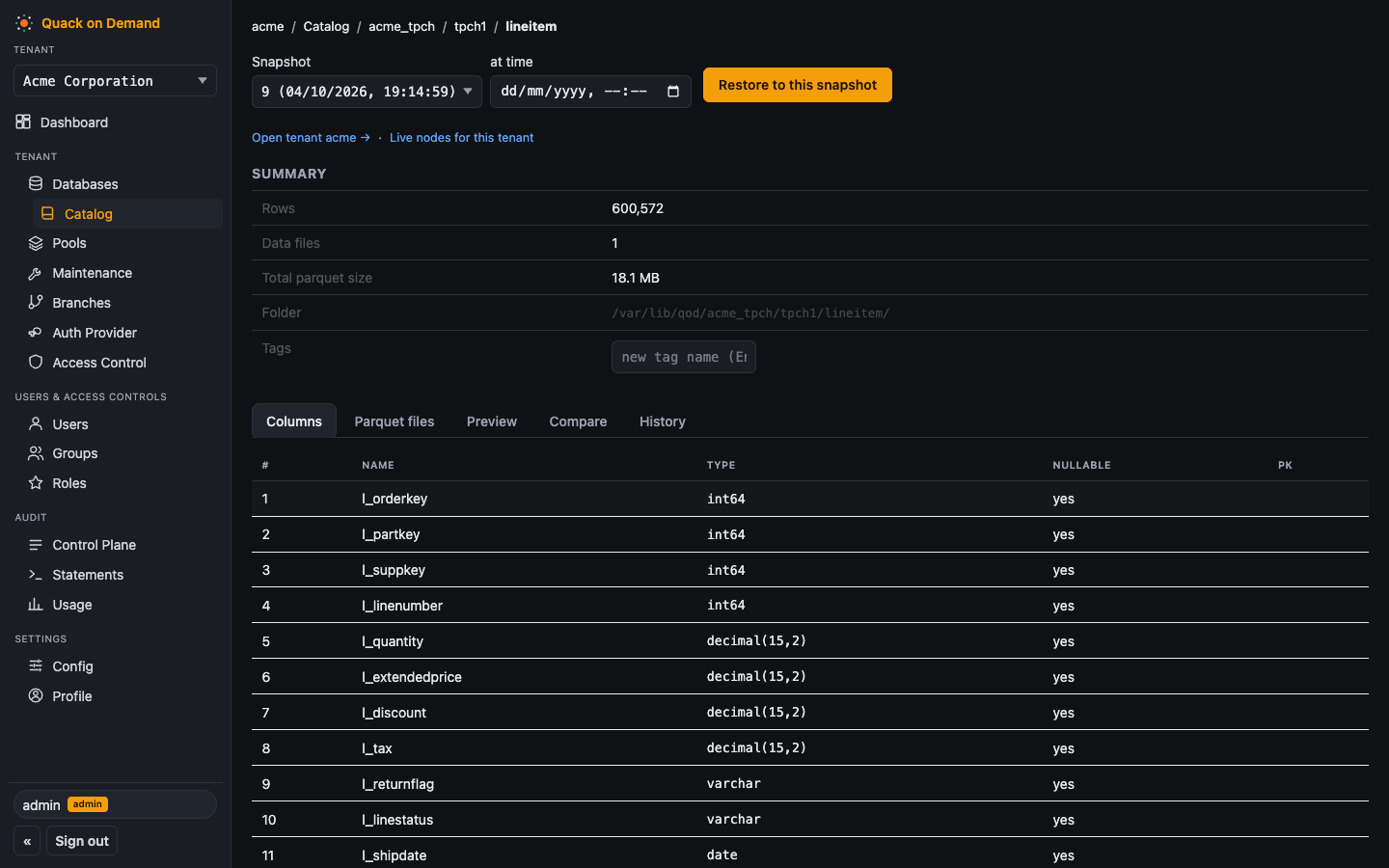
Task: Click the l_extendedprice column name
Action: pyautogui.click(x=412, y=677)
